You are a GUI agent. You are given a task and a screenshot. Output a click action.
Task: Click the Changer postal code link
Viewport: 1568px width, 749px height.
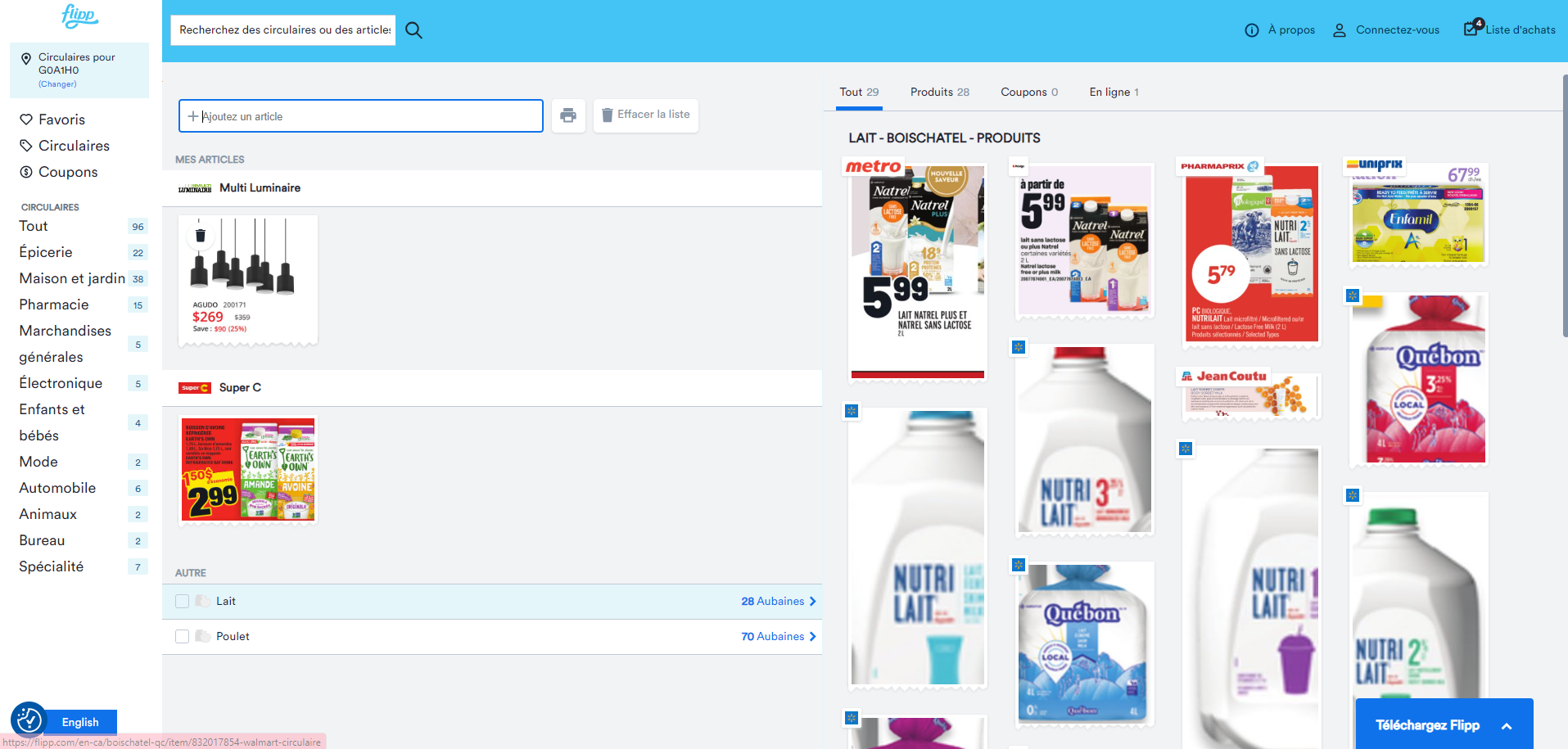coord(57,84)
